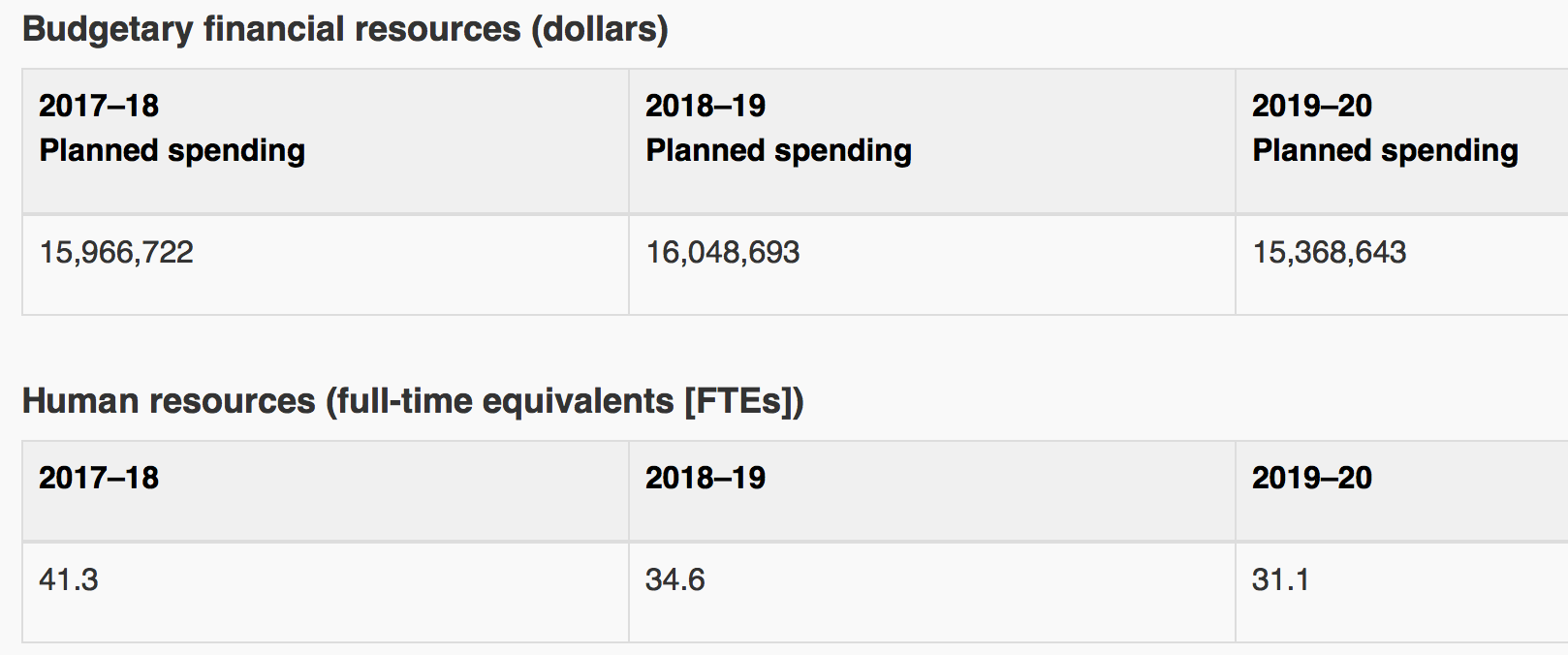This screenshot has height=655, width=1568.
Task: Select the 2018–19 header in Human resources table
Action: click(x=706, y=478)
